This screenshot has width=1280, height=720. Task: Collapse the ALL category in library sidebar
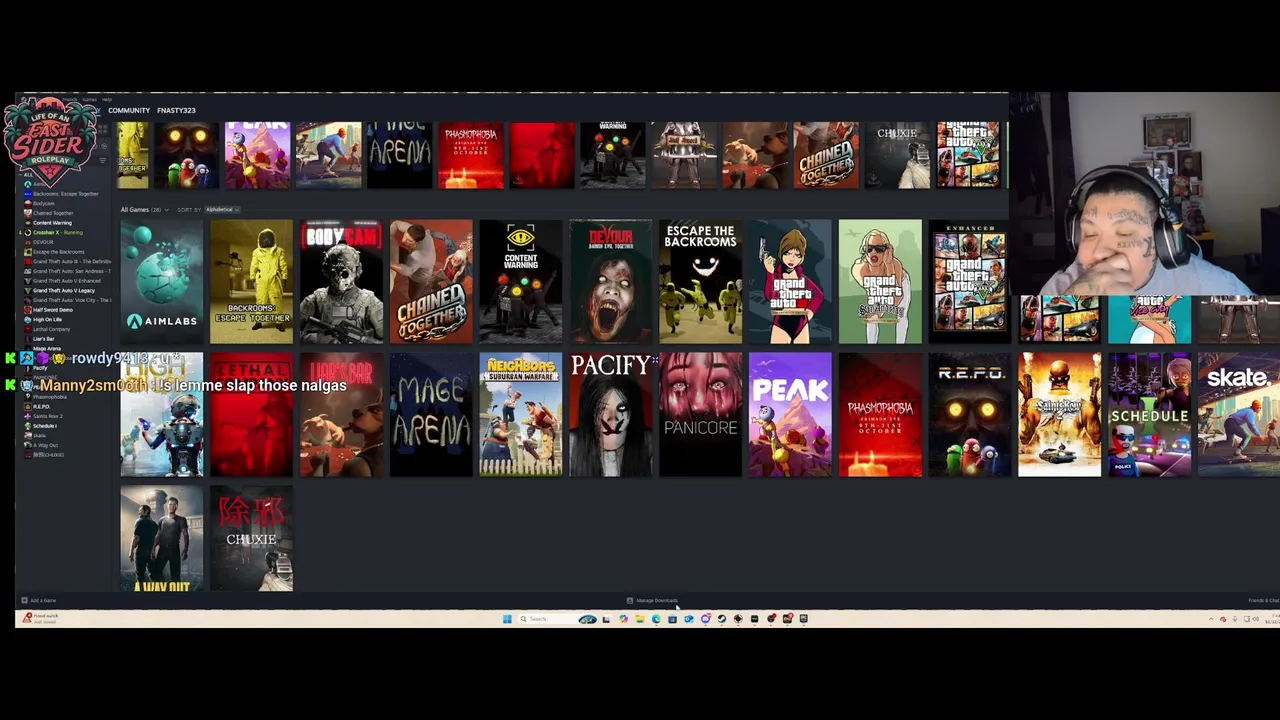[x=28, y=175]
